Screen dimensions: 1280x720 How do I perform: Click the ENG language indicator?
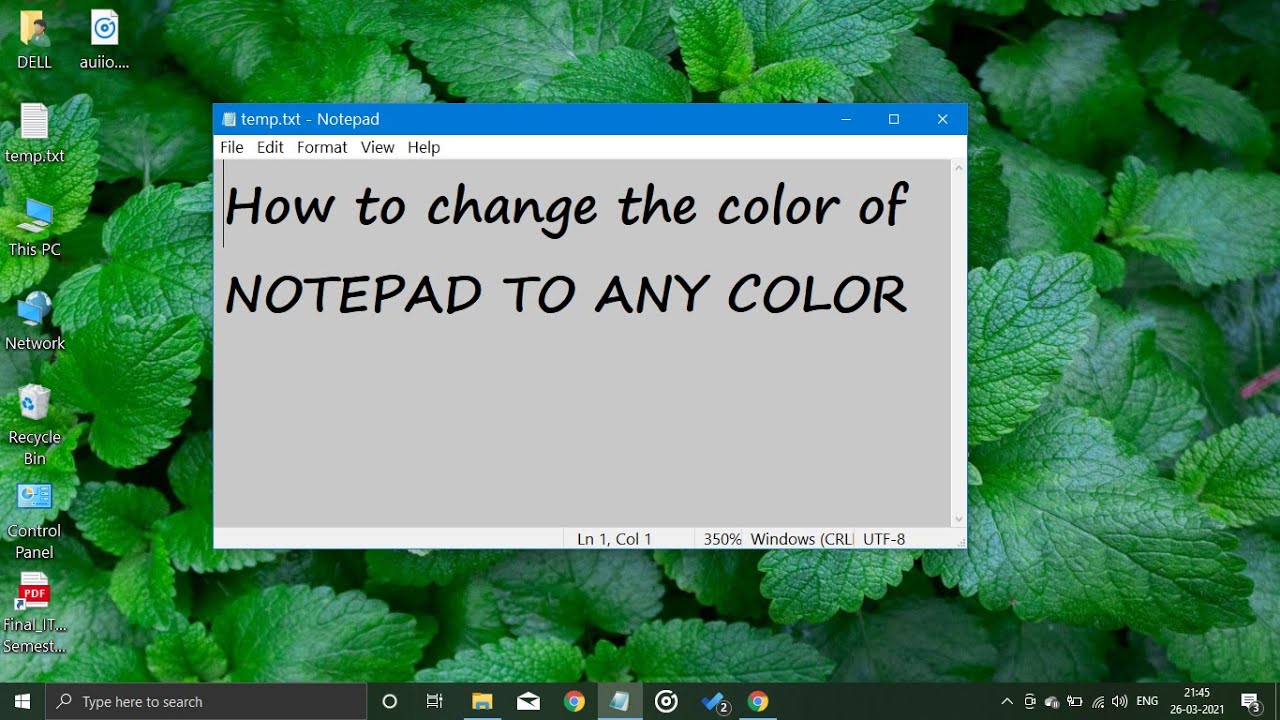pos(1148,701)
